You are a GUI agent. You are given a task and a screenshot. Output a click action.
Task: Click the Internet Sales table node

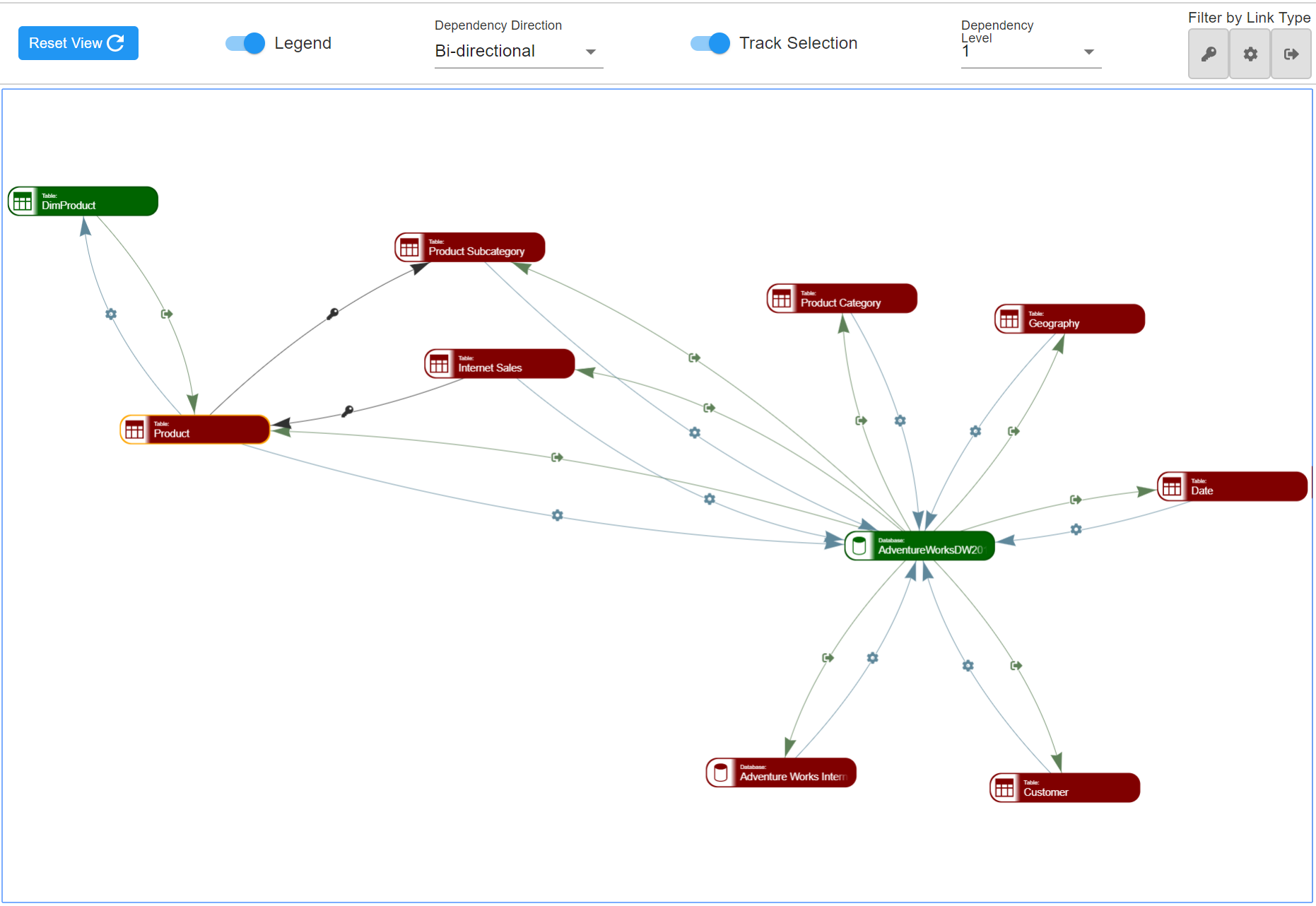tap(500, 364)
